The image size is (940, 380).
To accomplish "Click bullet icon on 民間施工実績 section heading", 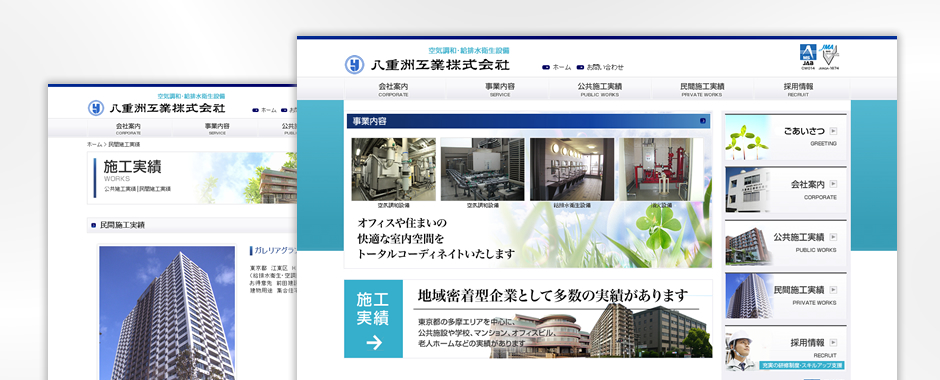I will [x=94, y=225].
